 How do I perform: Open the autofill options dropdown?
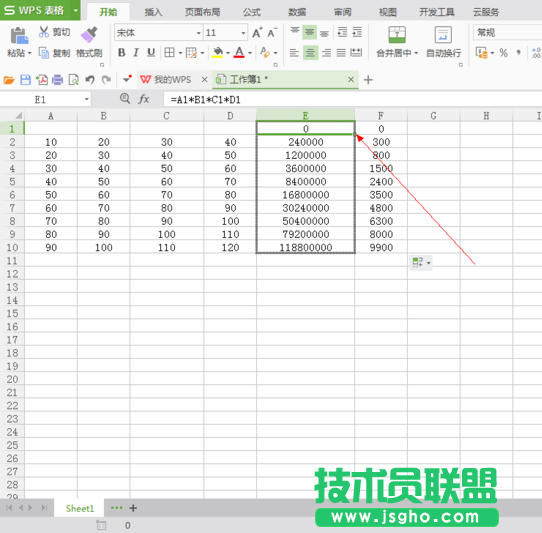click(x=428, y=263)
